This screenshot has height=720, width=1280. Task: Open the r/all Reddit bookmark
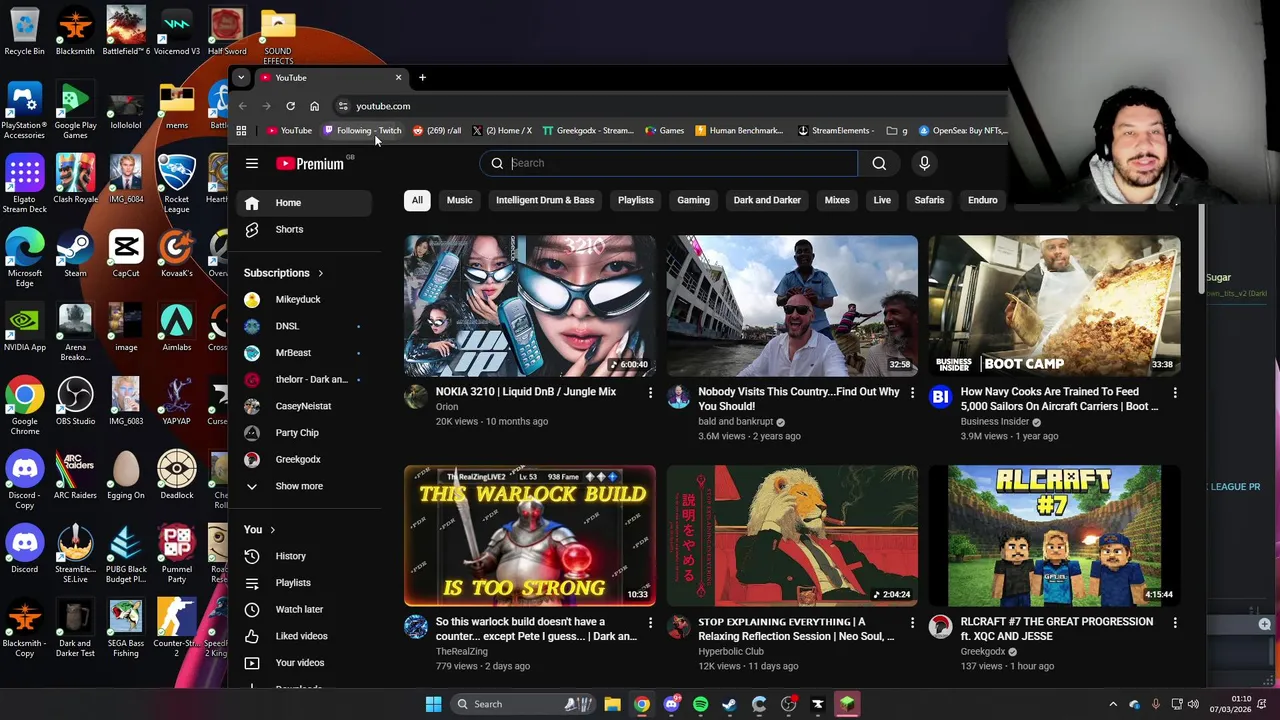point(437,131)
